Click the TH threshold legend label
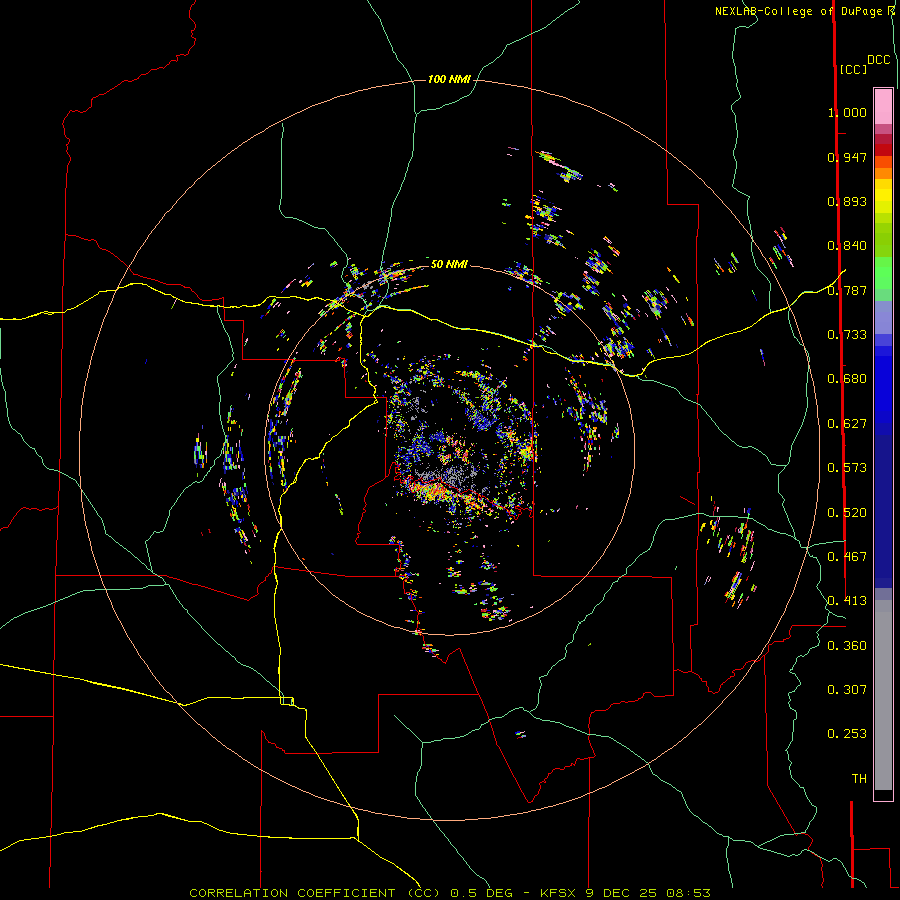 click(859, 779)
